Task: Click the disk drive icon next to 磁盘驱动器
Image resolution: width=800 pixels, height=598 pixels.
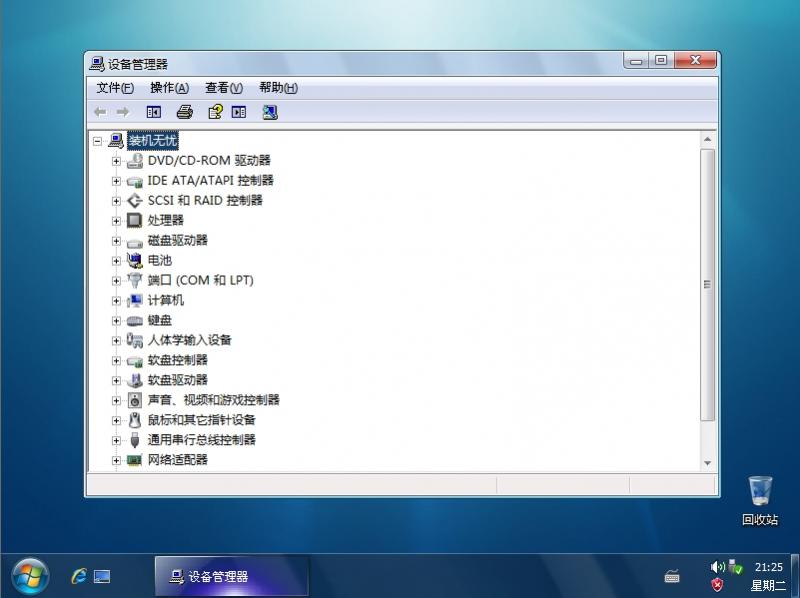Action: (135, 242)
